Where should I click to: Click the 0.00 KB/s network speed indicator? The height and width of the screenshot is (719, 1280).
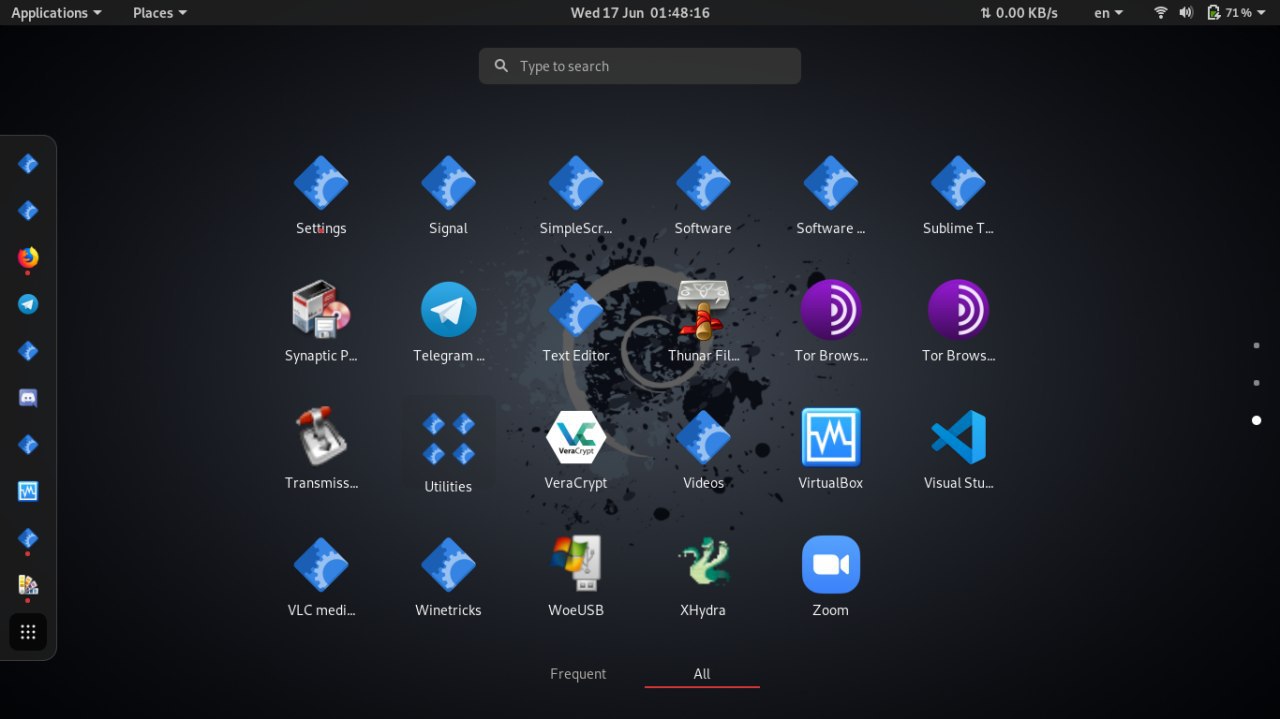click(x=1018, y=12)
